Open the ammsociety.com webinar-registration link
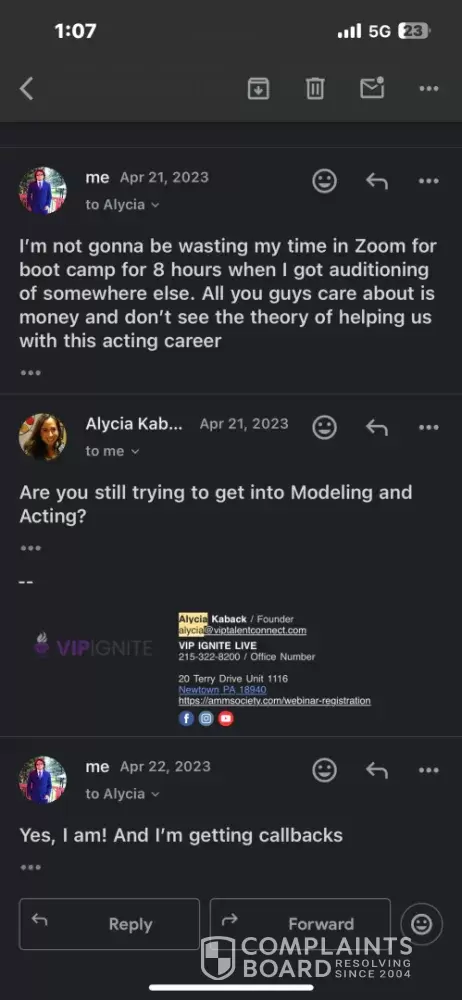This screenshot has width=462, height=1000. [x=274, y=700]
